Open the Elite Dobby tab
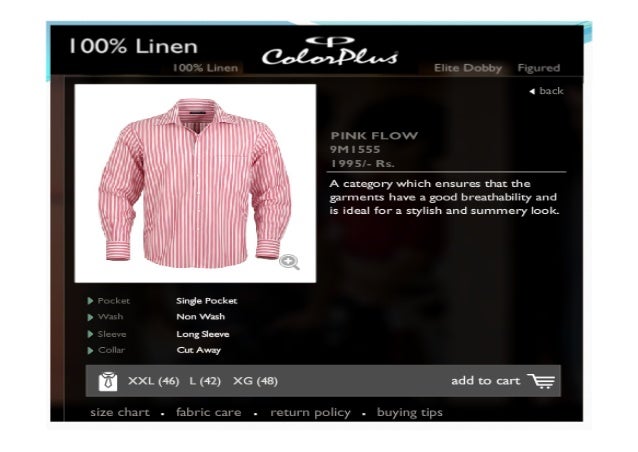 point(468,68)
